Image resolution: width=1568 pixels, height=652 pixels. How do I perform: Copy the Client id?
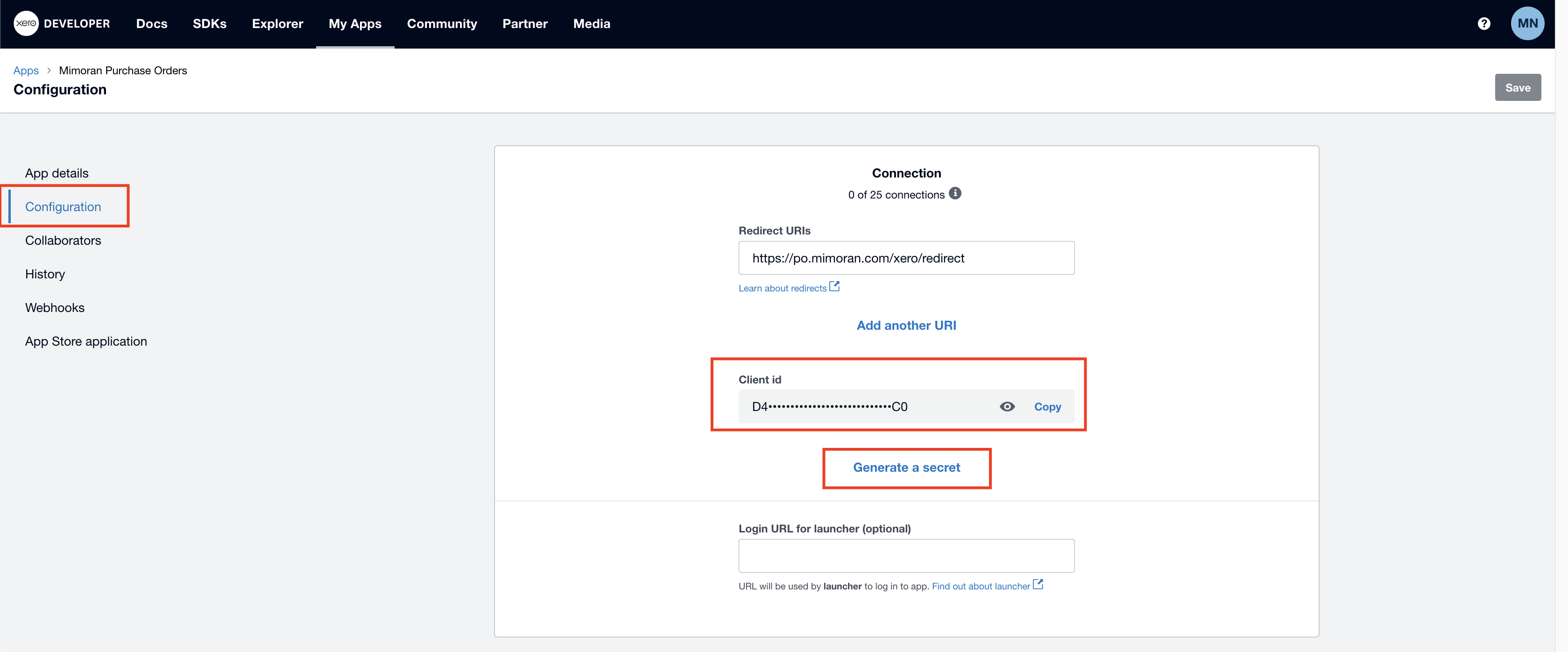pos(1047,407)
